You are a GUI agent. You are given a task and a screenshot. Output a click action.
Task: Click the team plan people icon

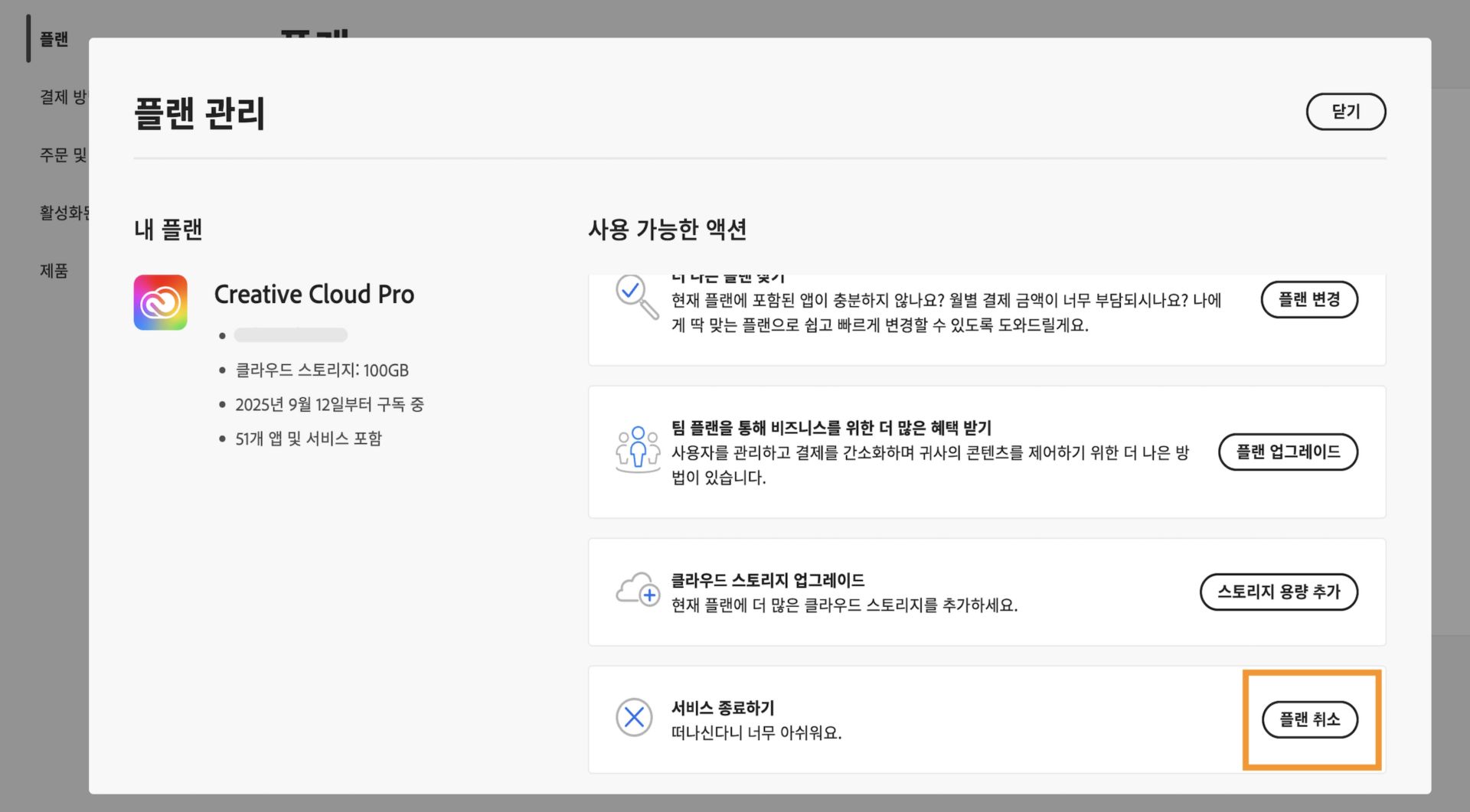pos(638,450)
